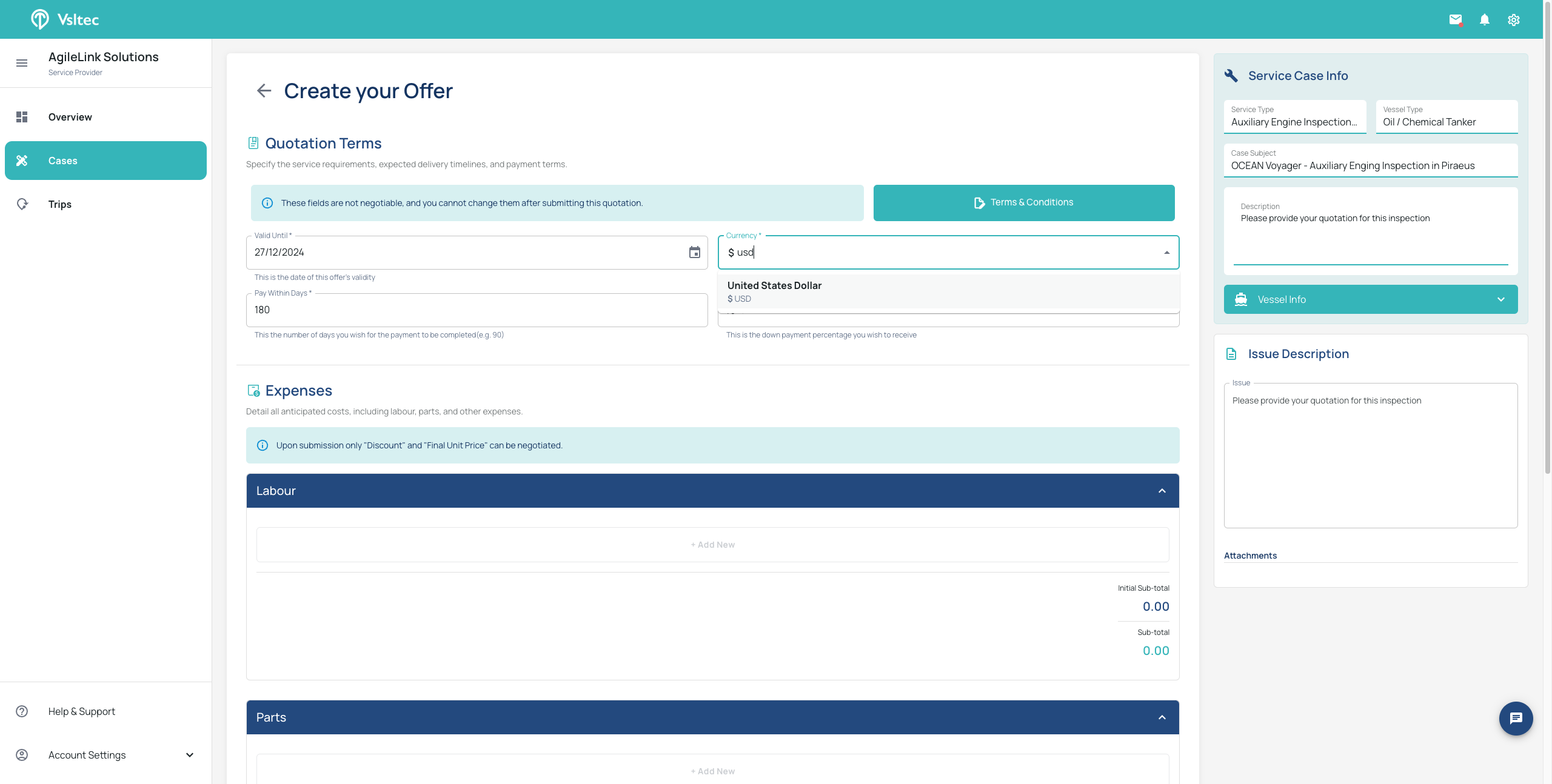
Task: Click the Pay Within Days field
Action: [477, 310]
